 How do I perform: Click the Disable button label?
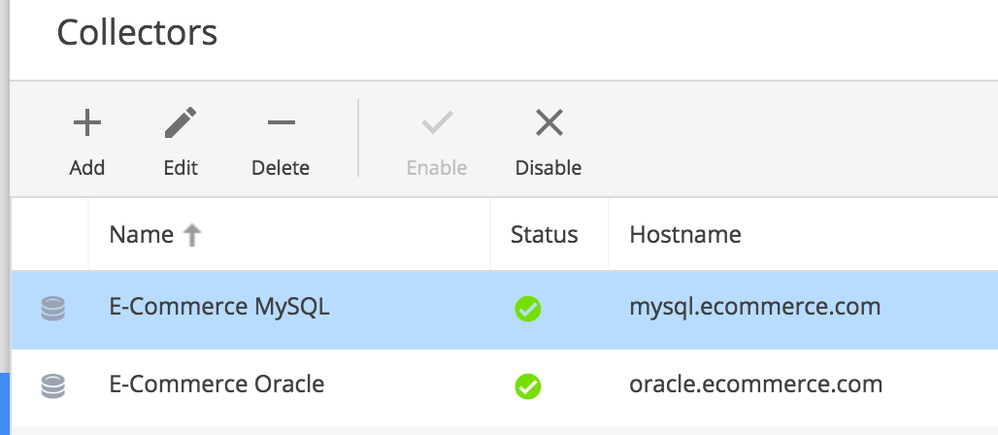[549, 168]
